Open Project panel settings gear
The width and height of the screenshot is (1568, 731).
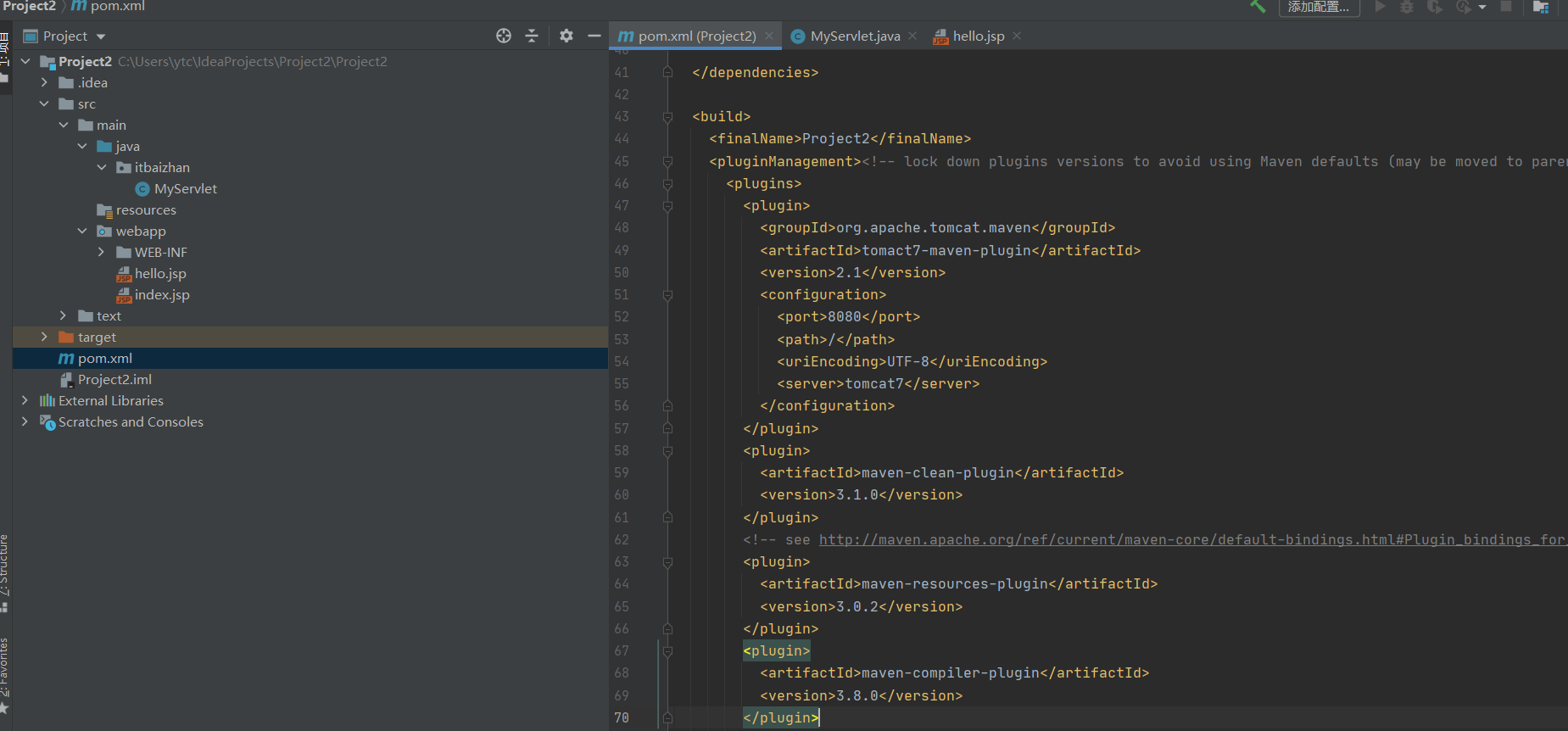pos(566,36)
